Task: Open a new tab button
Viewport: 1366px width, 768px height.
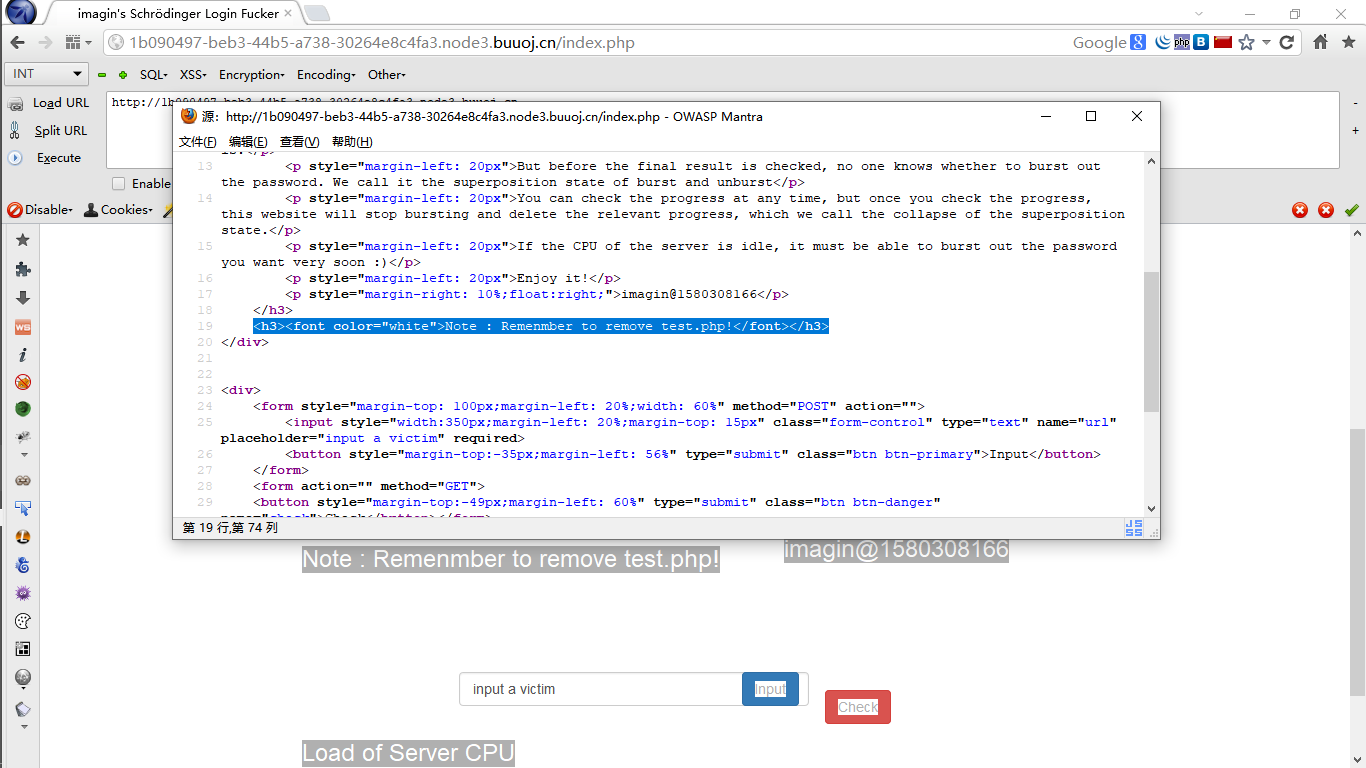Action: point(317,13)
